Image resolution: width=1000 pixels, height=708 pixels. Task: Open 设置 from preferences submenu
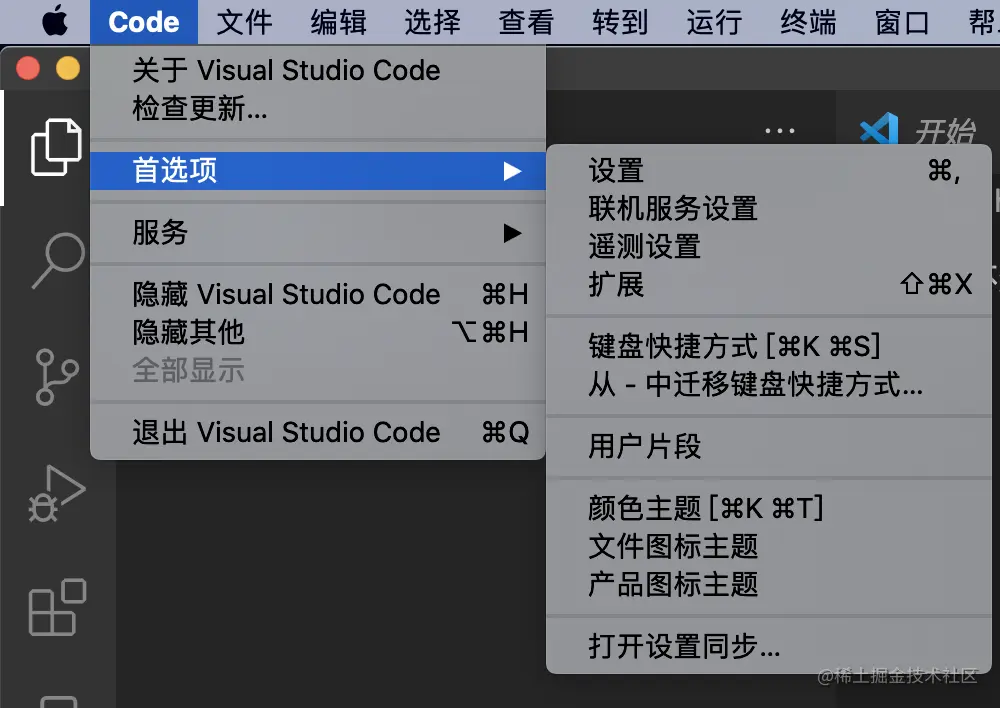click(x=768, y=171)
